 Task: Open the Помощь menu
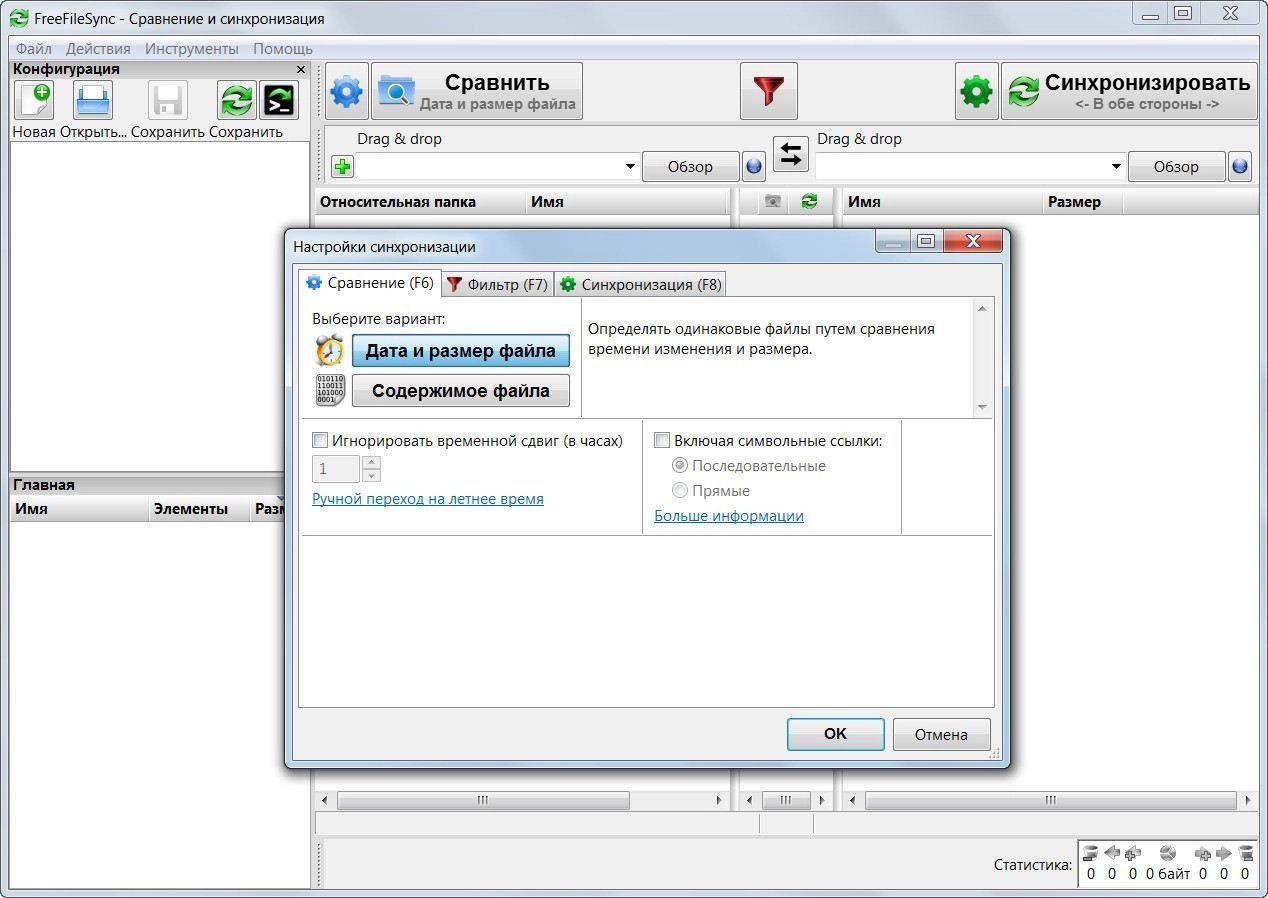point(283,48)
